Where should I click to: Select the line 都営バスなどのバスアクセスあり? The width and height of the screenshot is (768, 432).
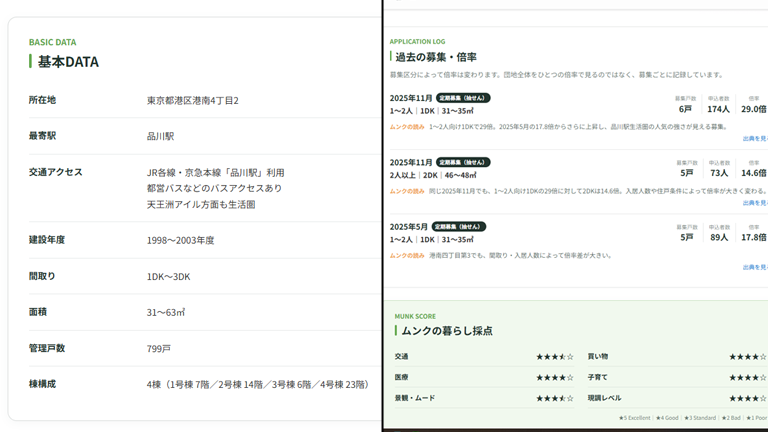pyautogui.click(x=214, y=189)
